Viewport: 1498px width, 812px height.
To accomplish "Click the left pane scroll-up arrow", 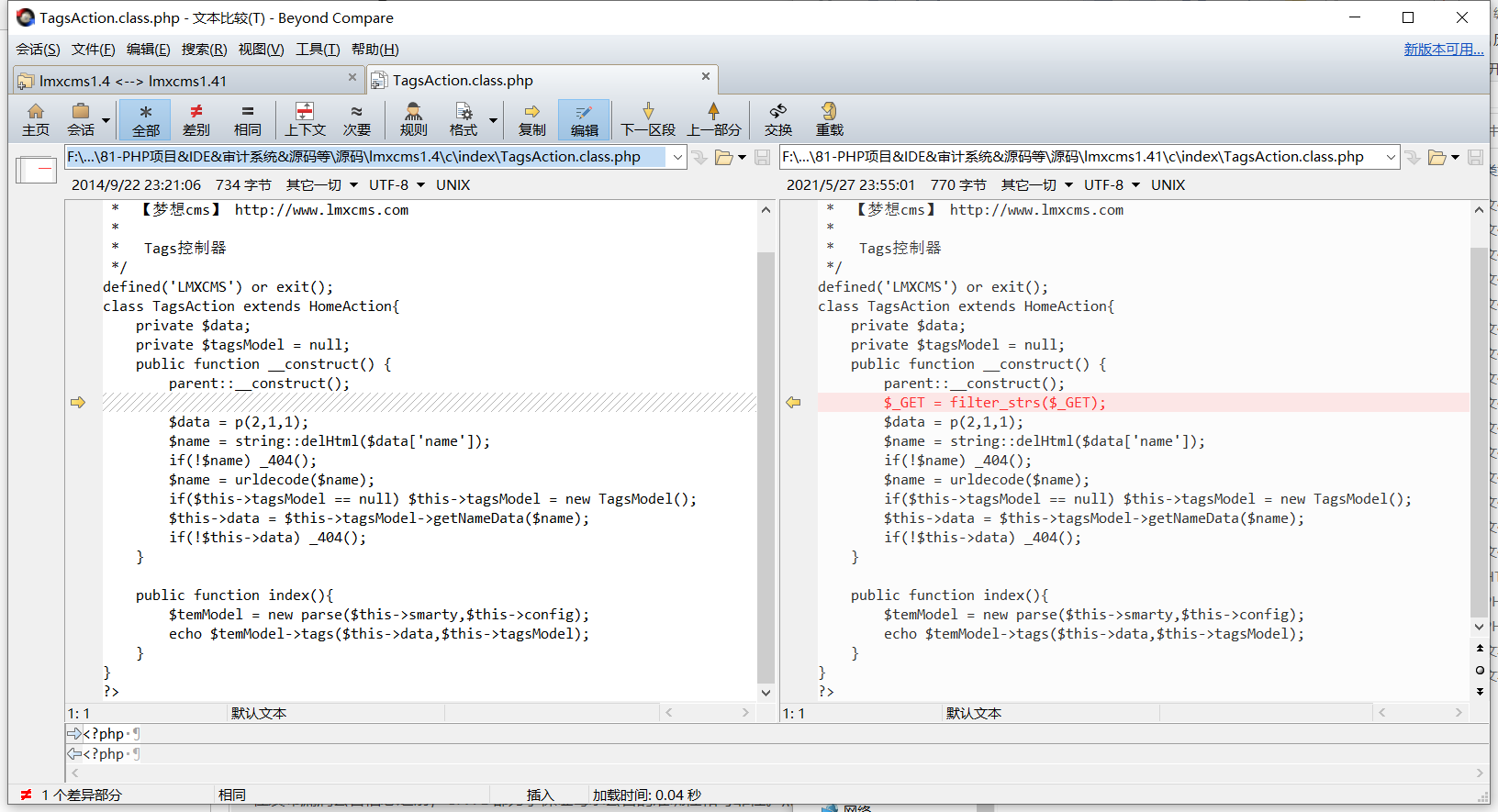I will coord(766,210).
